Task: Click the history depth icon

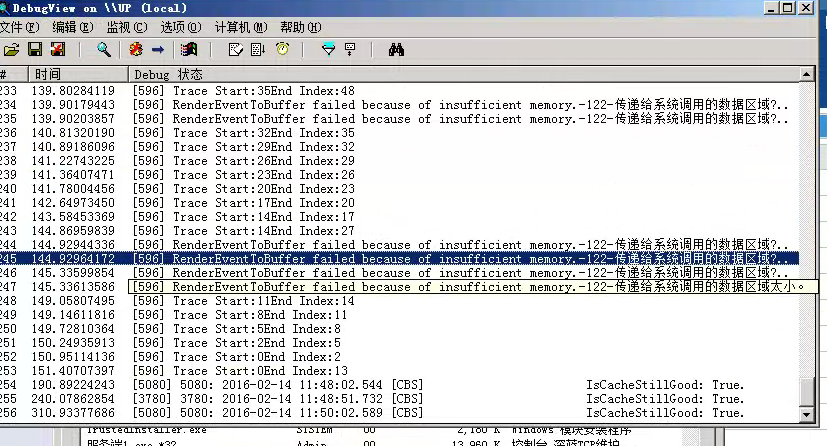Action: pyautogui.click(x=350, y=49)
